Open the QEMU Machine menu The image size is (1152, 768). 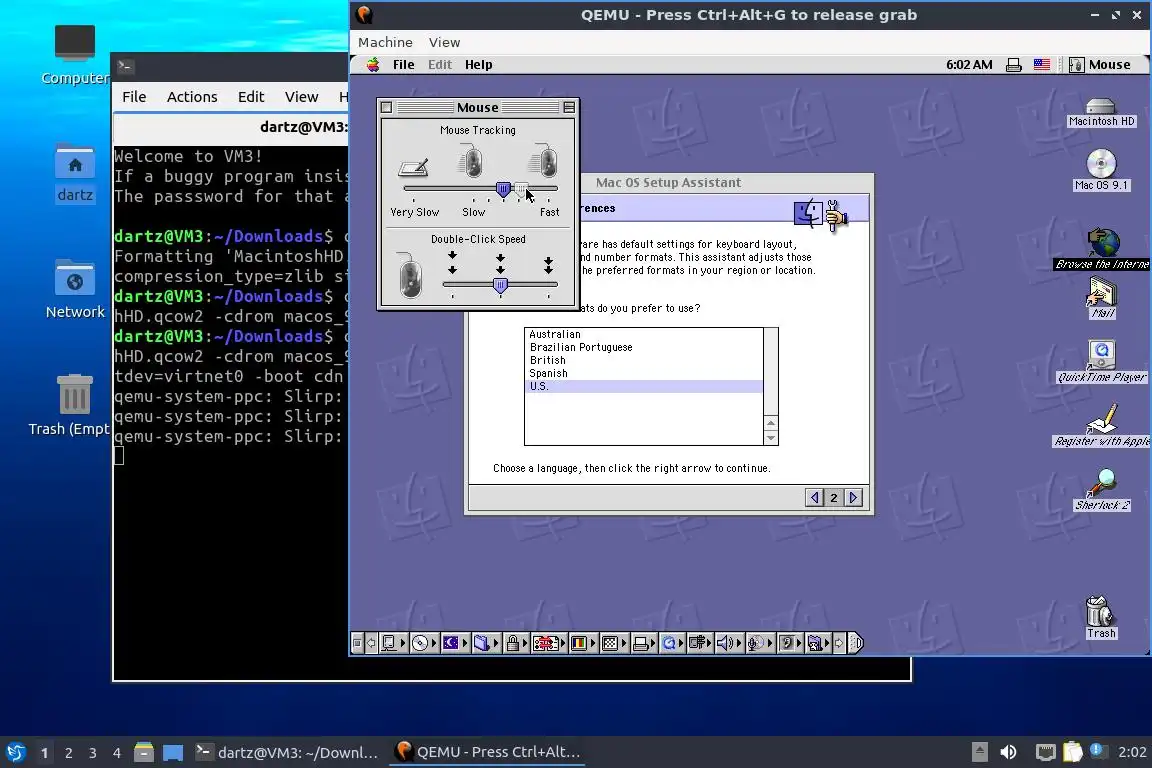click(385, 43)
